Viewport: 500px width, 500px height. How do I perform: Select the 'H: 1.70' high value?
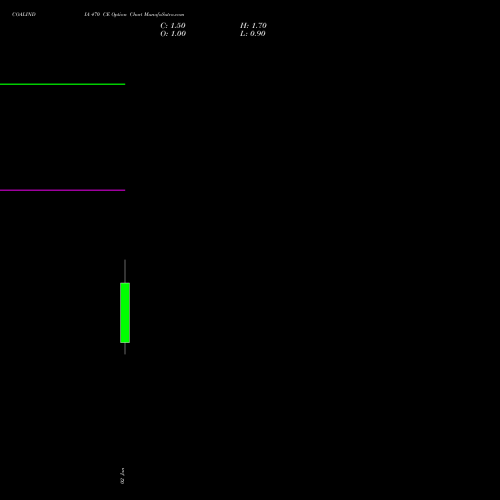point(253,26)
